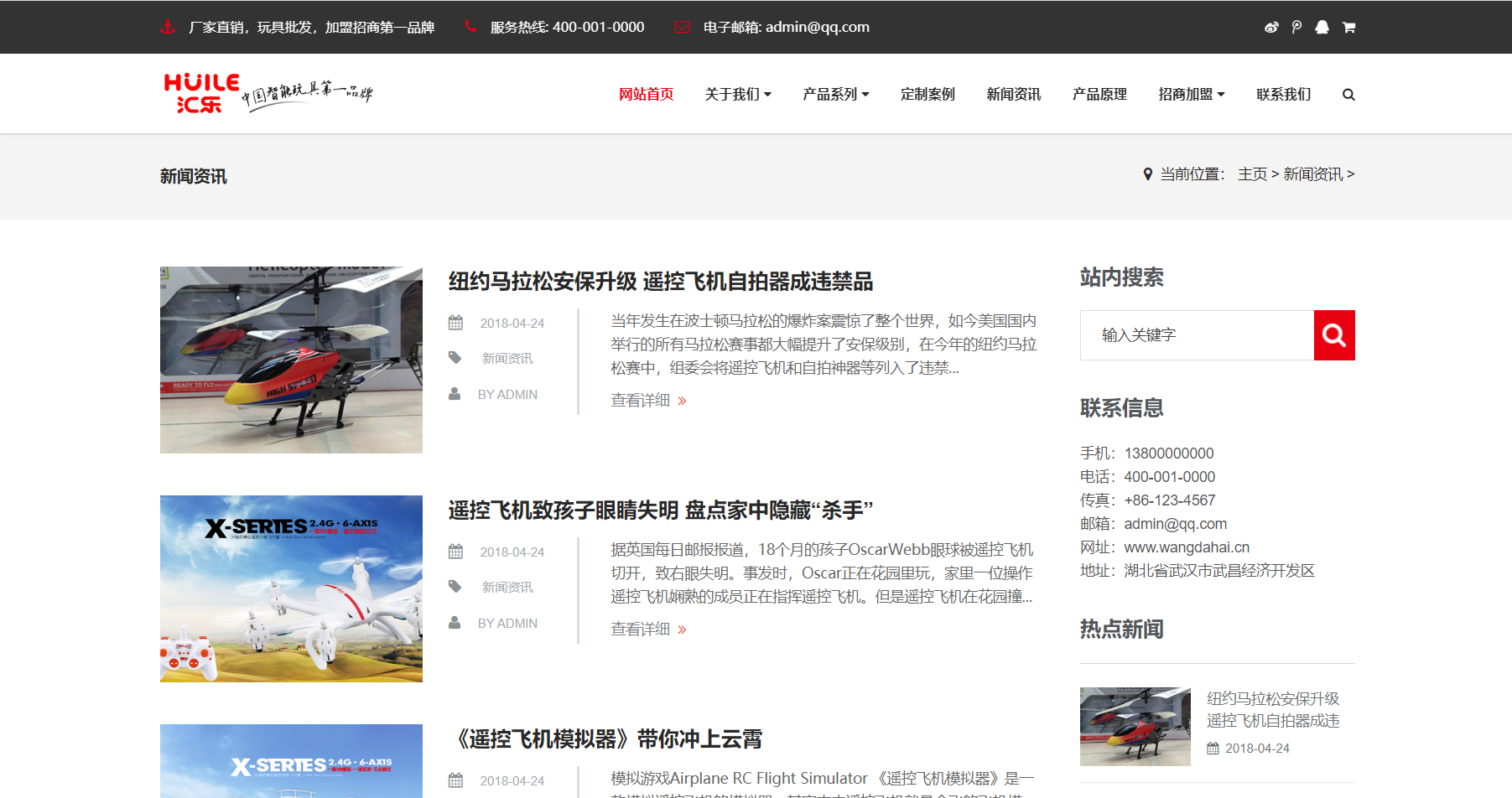The image size is (1512, 798).
Task: Open helicopter thumbnail in hot news
Action: (1135, 727)
